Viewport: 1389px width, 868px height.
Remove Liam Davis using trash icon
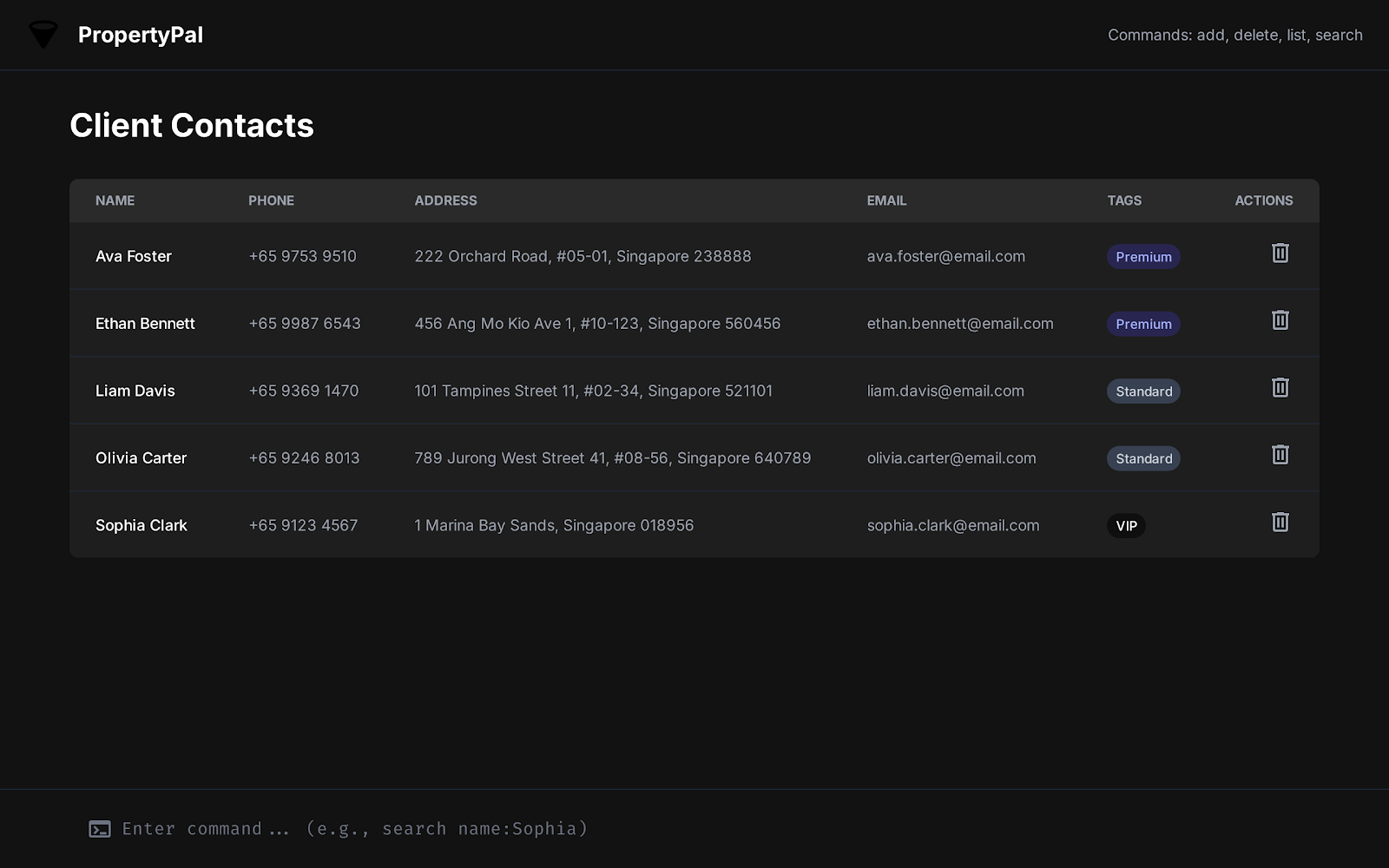(1280, 388)
